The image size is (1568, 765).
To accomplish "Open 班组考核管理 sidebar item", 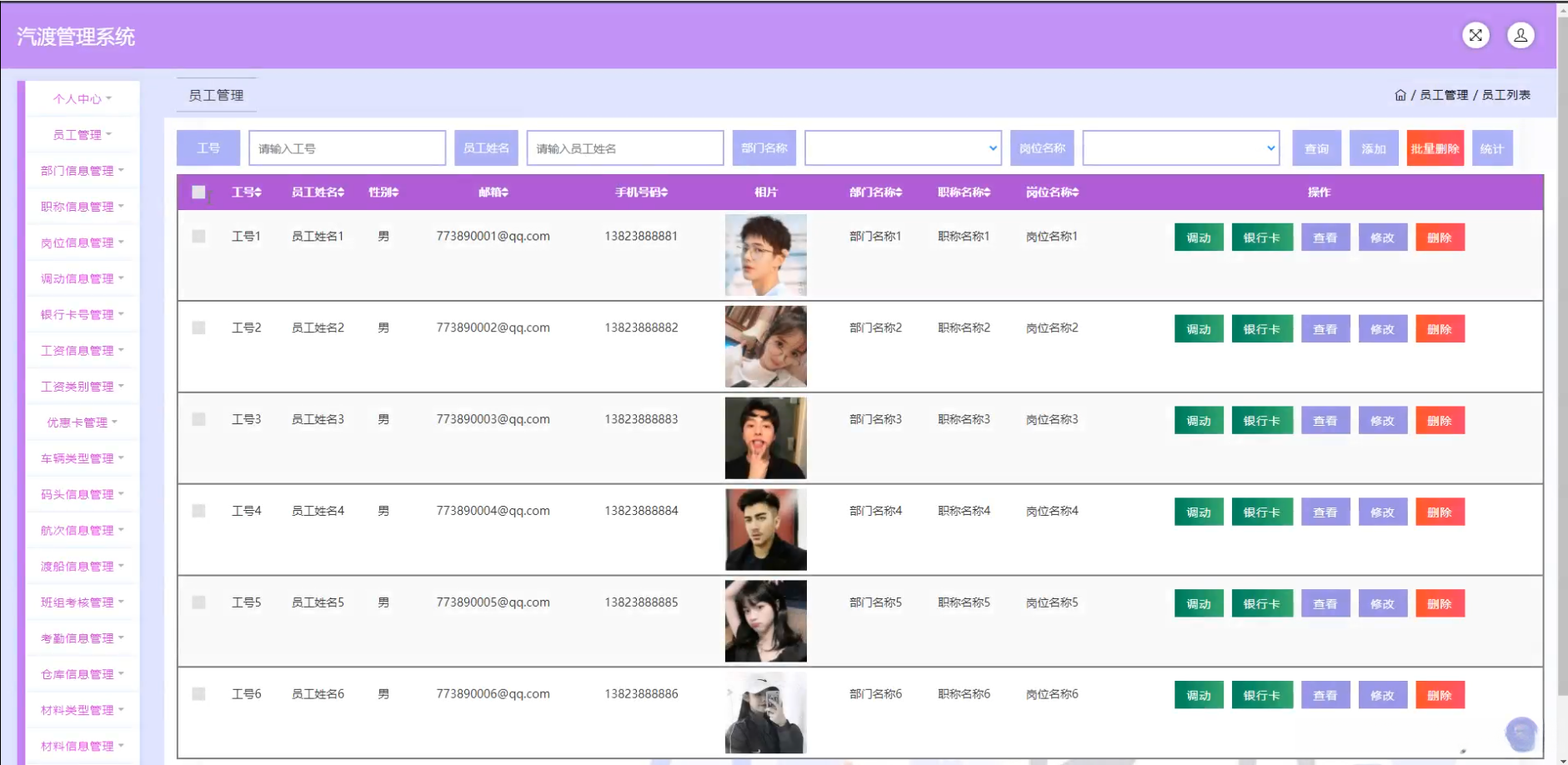I will (83, 602).
